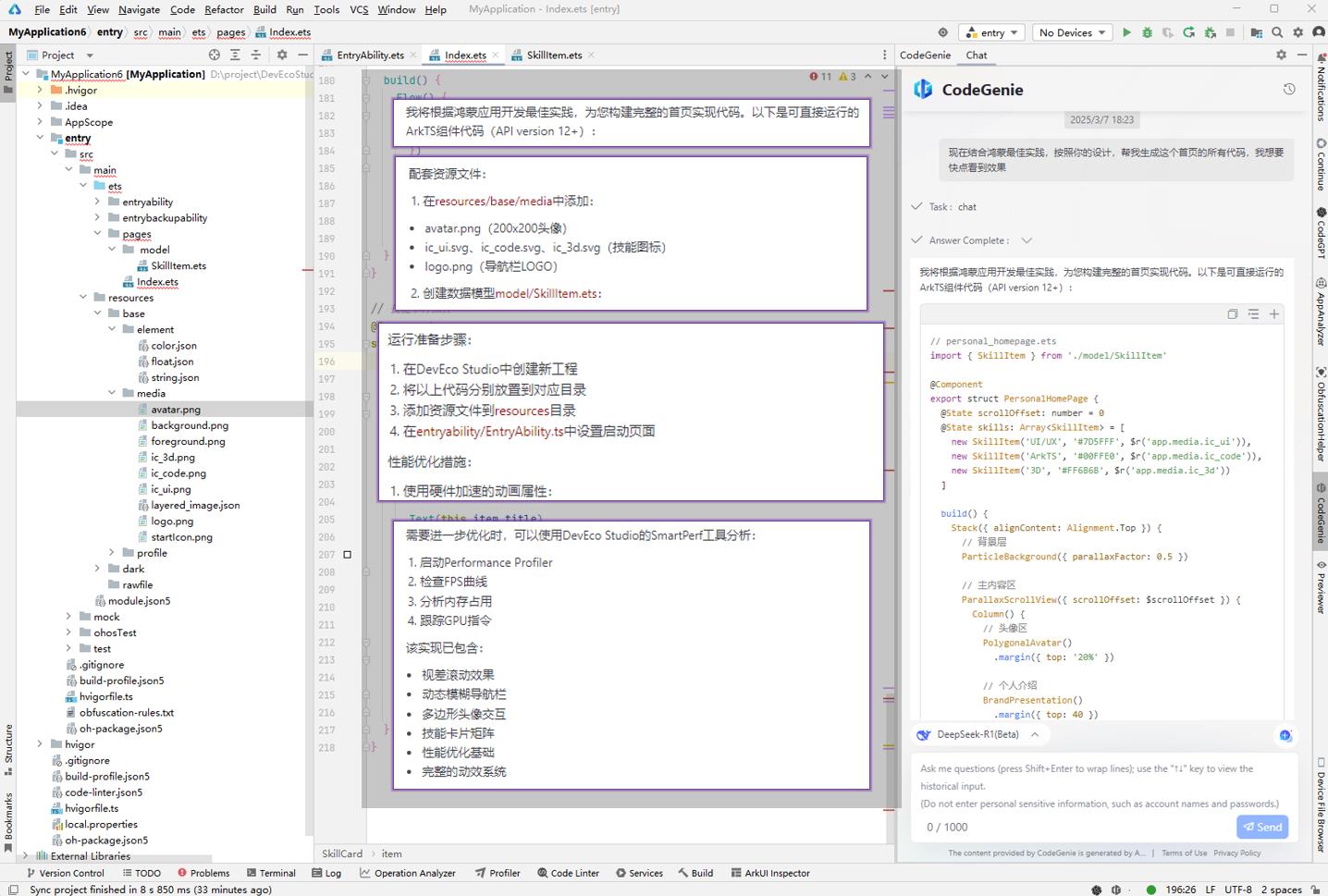Start a new chat in CodeGenie

pyautogui.click(x=1285, y=735)
